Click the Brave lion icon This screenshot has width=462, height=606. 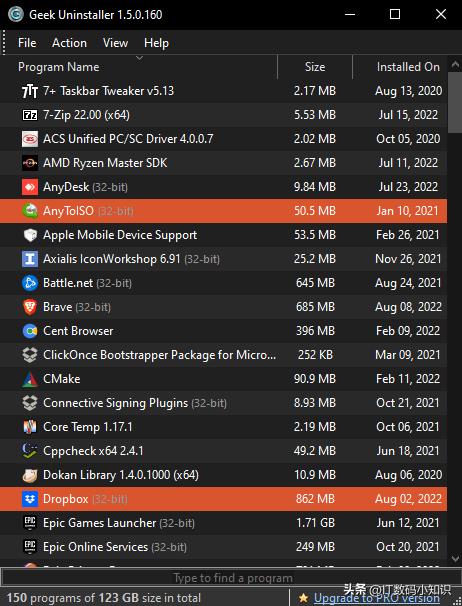coord(30,307)
